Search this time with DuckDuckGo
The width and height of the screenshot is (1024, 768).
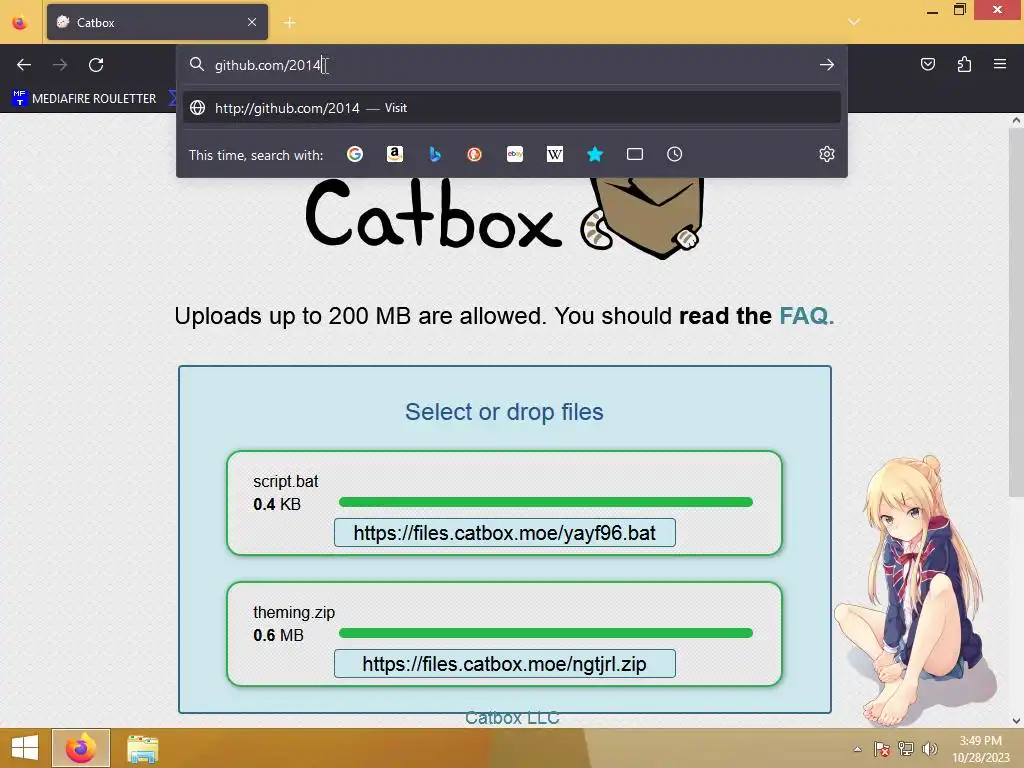(475, 154)
